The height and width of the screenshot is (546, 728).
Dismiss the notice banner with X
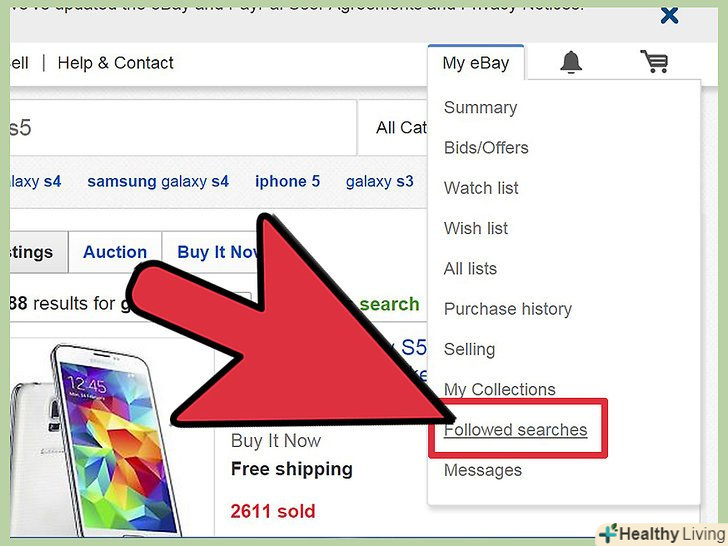tap(669, 15)
